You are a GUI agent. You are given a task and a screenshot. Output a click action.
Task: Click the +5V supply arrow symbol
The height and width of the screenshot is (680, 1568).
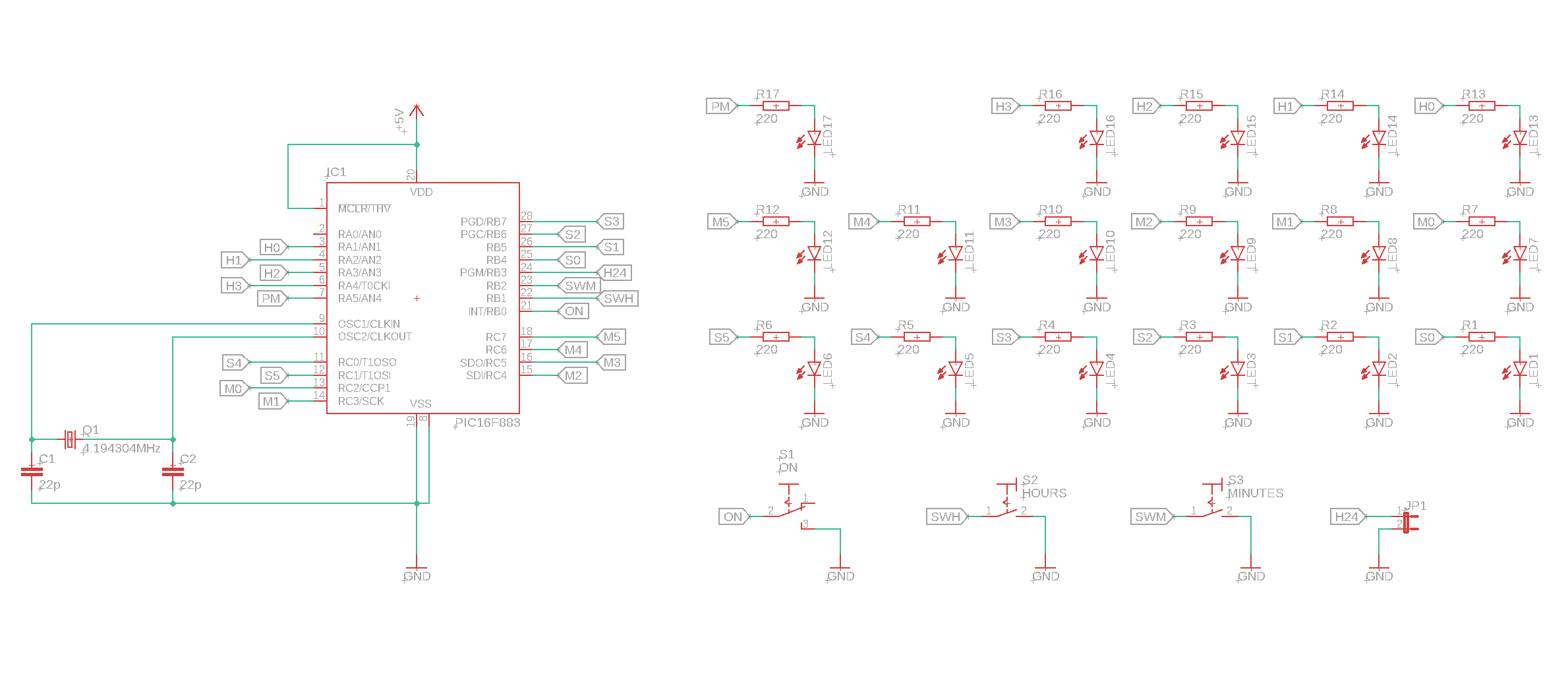click(417, 111)
